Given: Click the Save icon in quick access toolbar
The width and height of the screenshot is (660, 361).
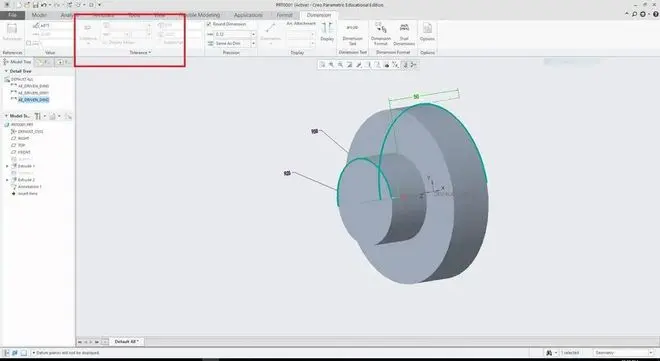Looking at the screenshot, I should click(35, 5).
